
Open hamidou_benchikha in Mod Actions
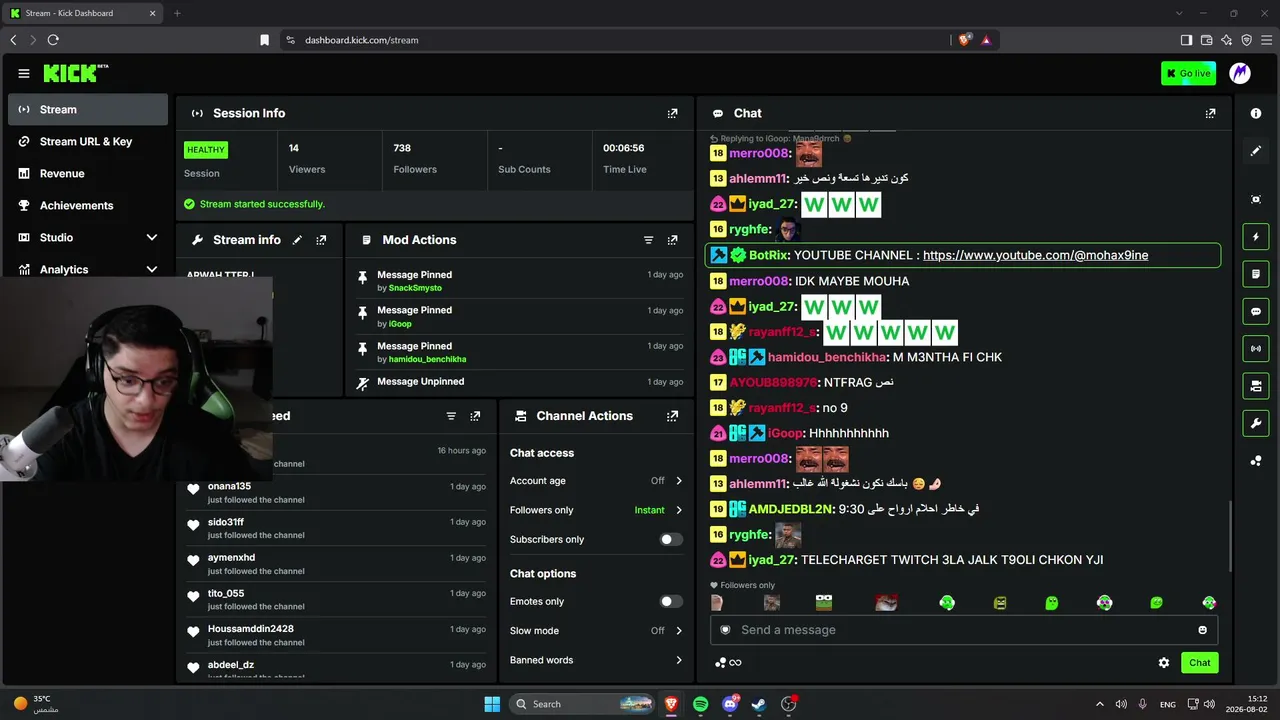coord(427,359)
